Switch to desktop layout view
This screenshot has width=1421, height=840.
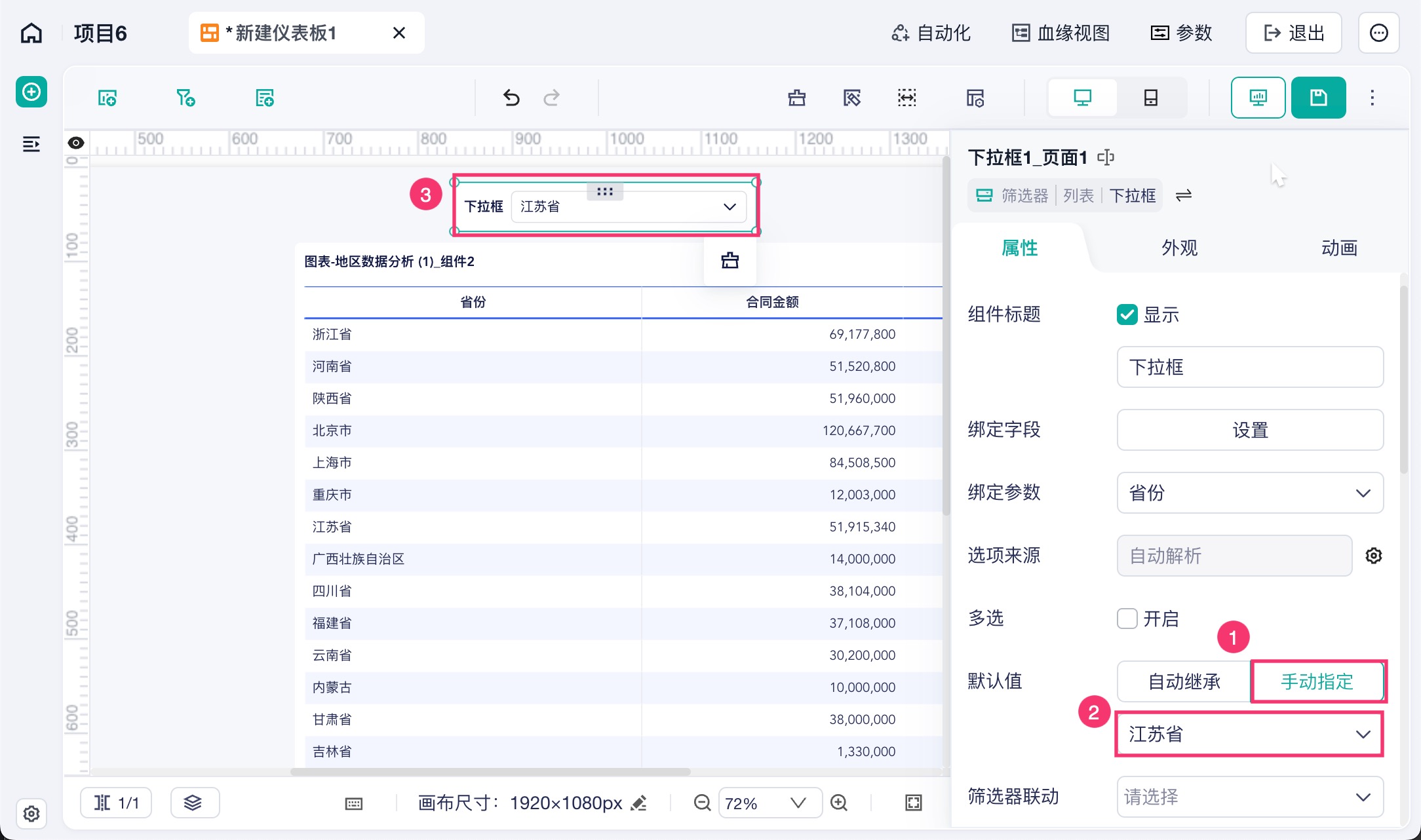pyautogui.click(x=1083, y=98)
